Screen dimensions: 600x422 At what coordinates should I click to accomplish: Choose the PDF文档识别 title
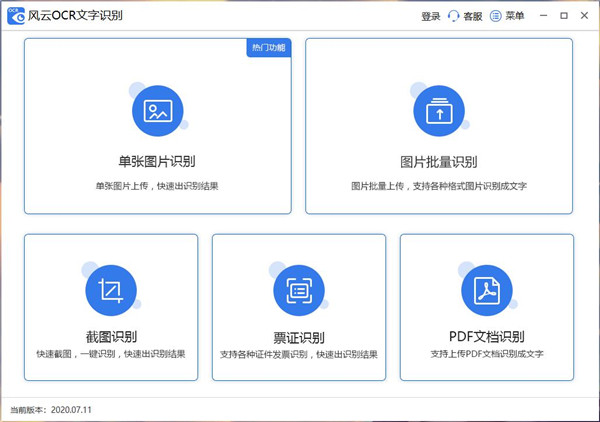tap(487, 337)
